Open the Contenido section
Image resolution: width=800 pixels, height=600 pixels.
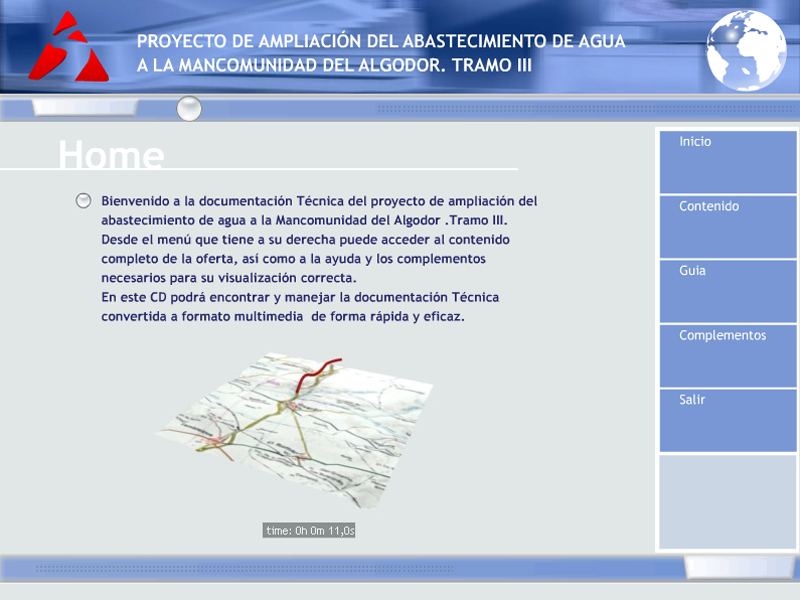point(728,227)
